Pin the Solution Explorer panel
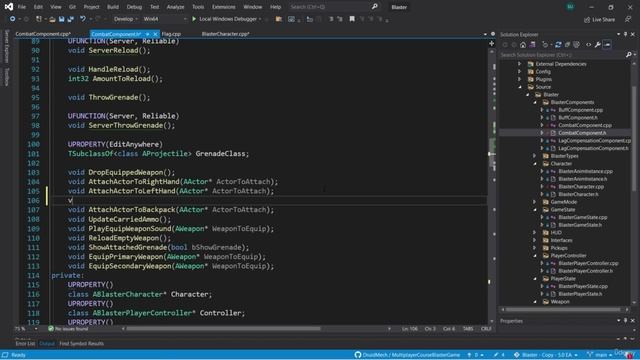640x360 pixels. click(x=625, y=35)
